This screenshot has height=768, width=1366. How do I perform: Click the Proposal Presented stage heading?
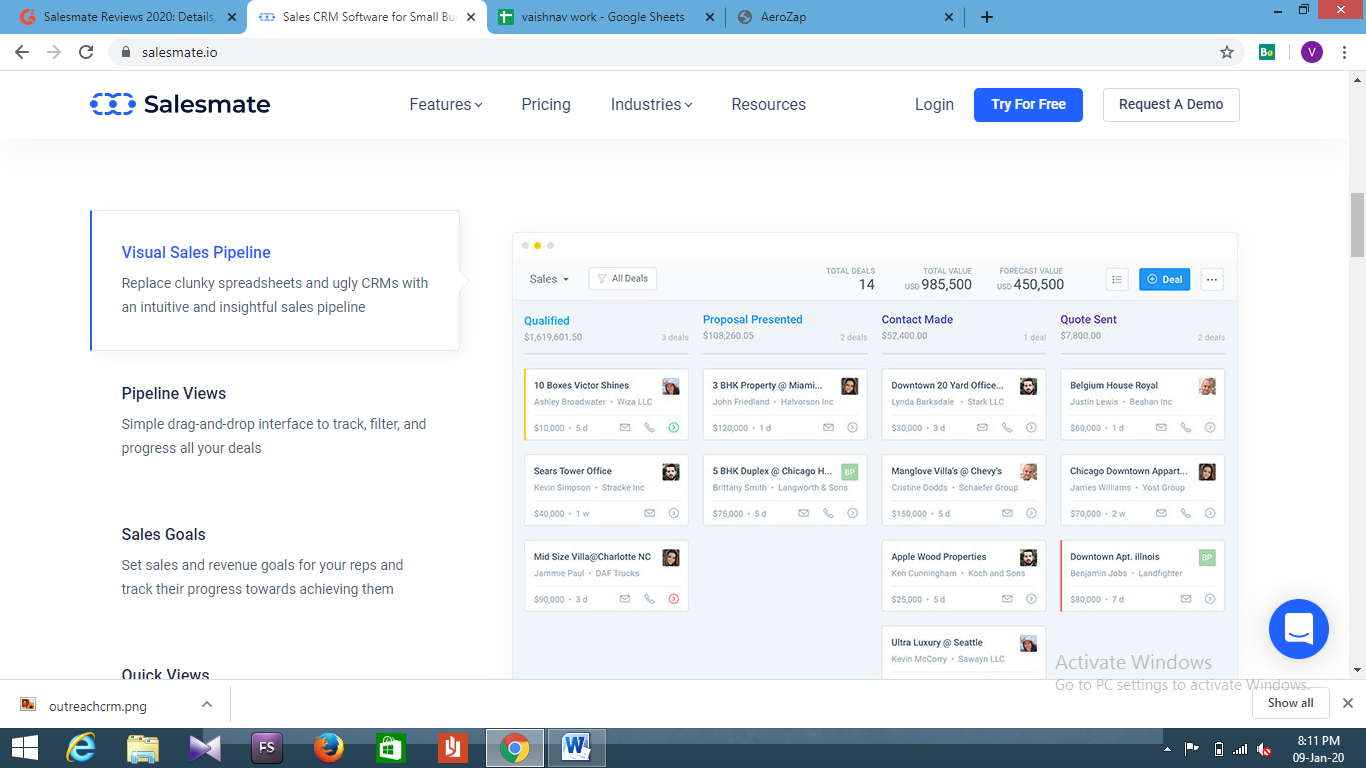(753, 319)
